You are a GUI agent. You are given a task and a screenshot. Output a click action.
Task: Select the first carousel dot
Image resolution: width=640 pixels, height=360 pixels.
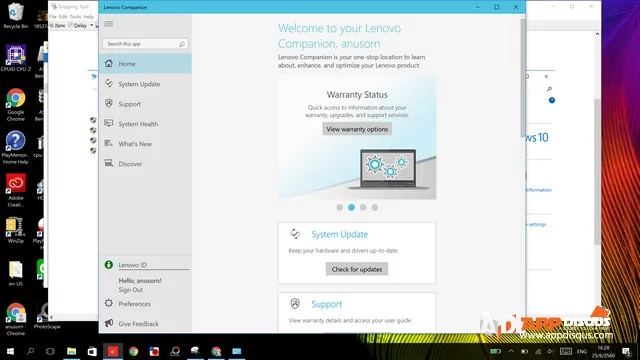pyautogui.click(x=340, y=207)
